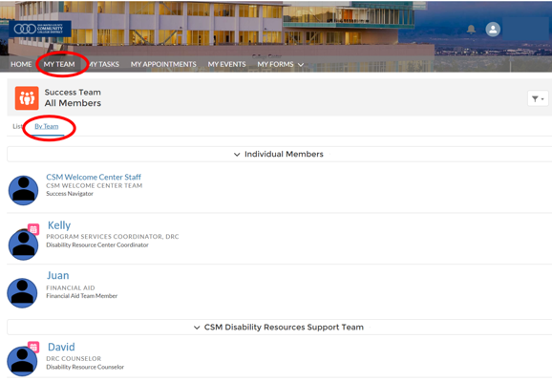The image size is (552, 382).
Task: Switch to the By Team tab
Action: click(x=46, y=126)
